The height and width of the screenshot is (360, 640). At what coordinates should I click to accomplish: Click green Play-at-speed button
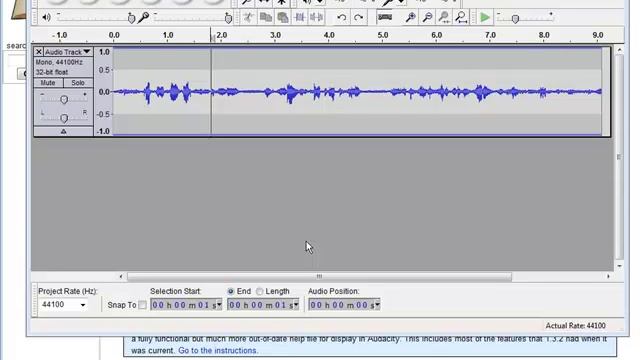point(485,18)
